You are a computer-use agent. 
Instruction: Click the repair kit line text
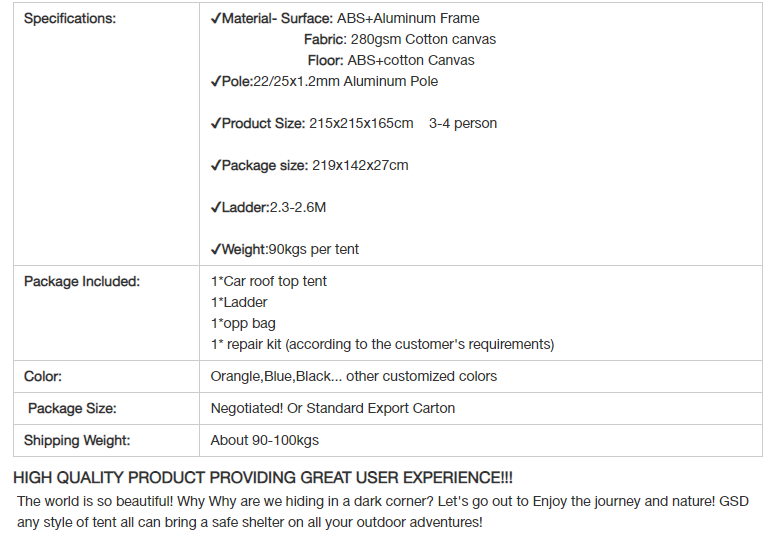[x=383, y=344]
